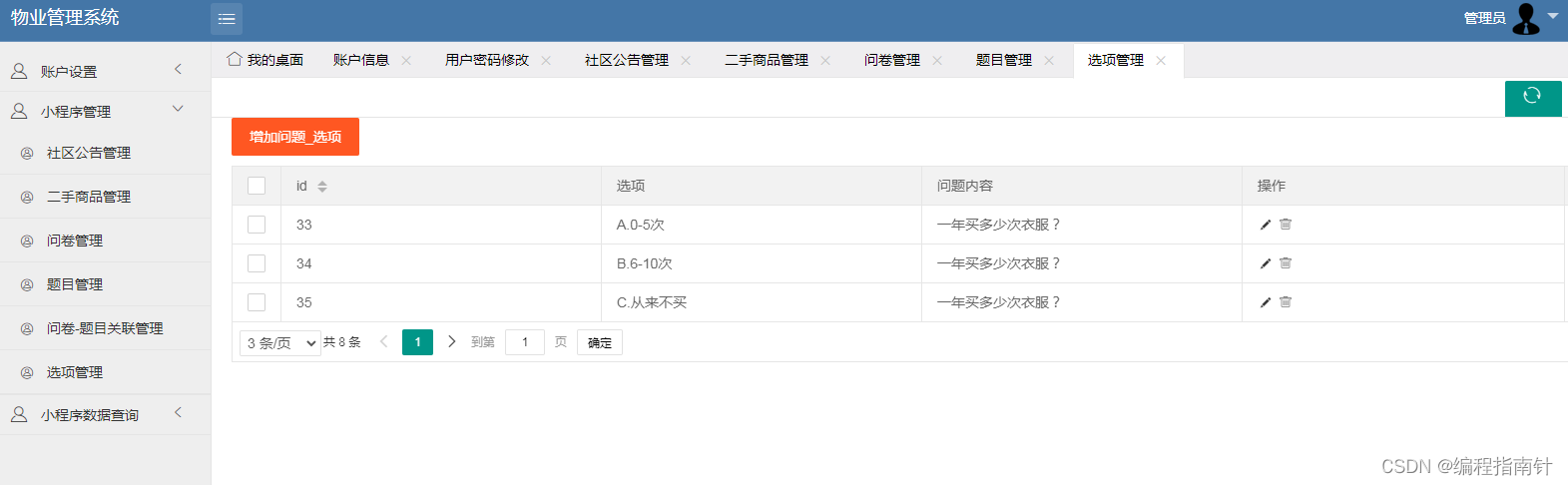Check the checkbox for row id 34
Screen dimensions: 1568x485
(257, 263)
